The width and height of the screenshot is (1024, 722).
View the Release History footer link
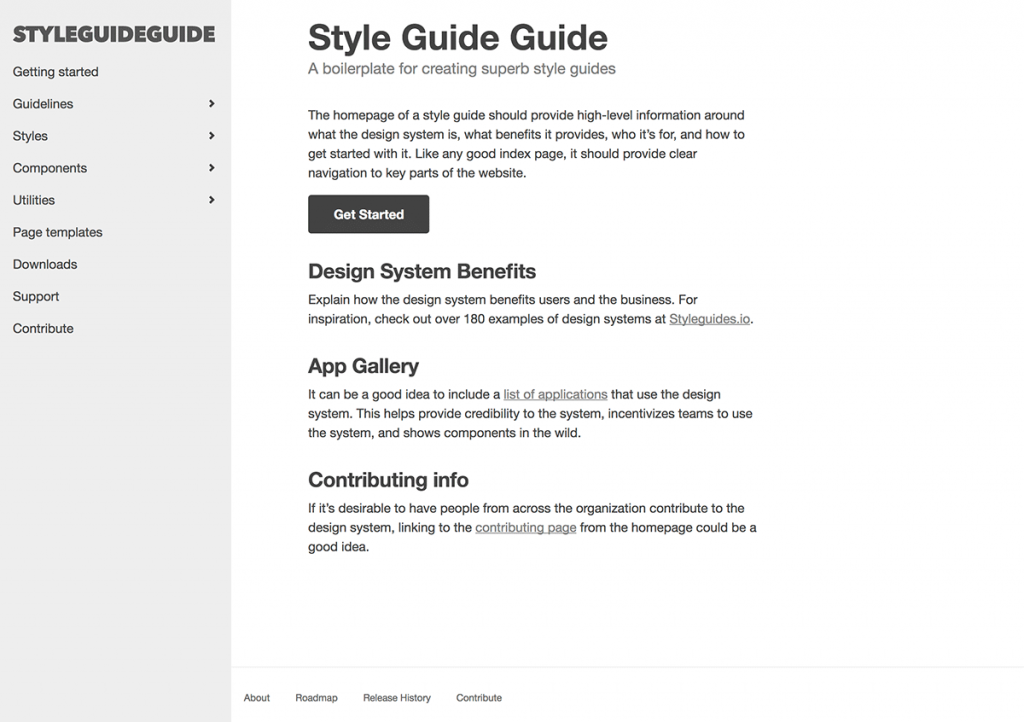pos(396,697)
